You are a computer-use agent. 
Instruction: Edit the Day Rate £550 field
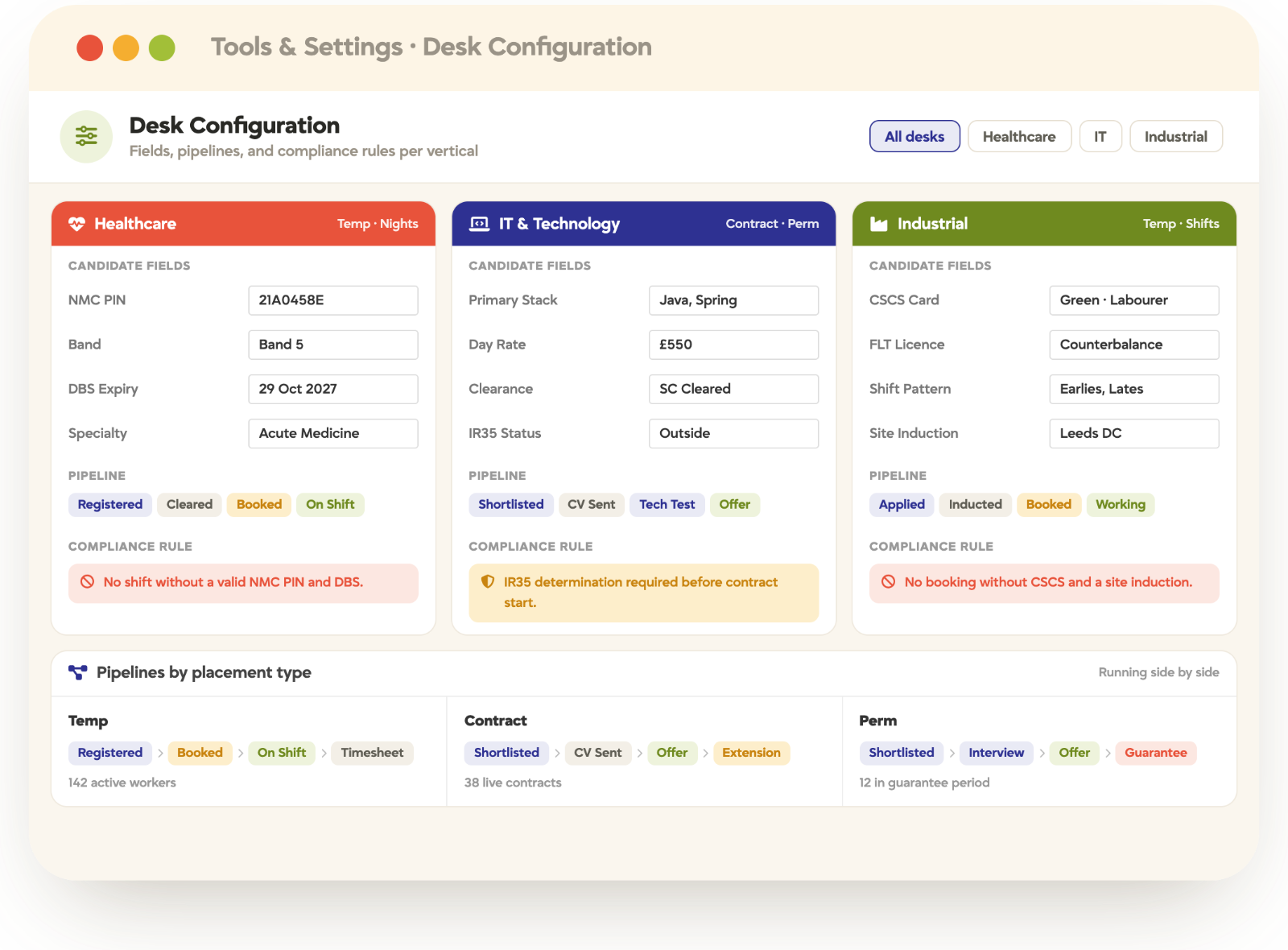[x=733, y=345]
